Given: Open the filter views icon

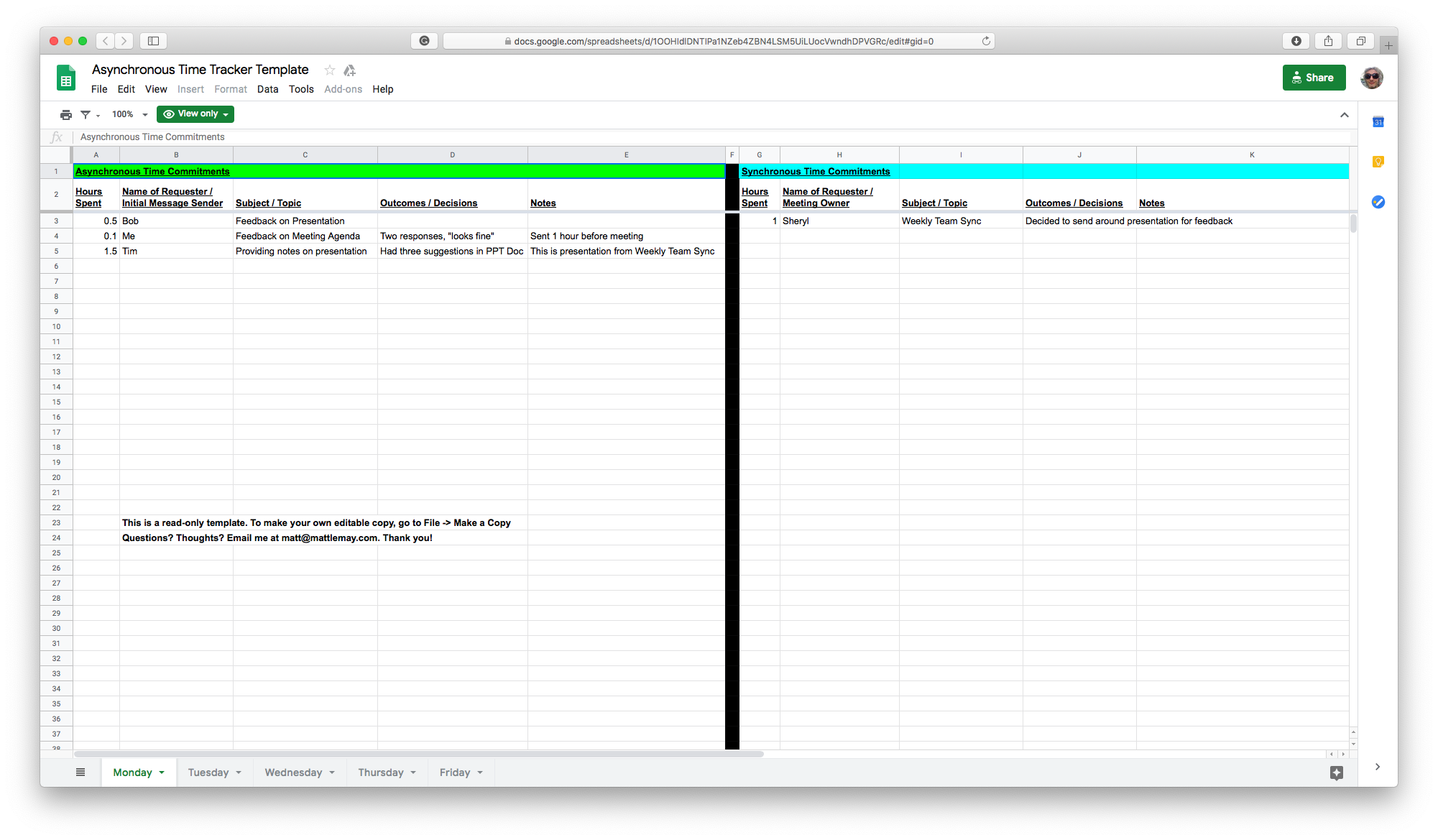Looking at the screenshot, I should point(86,114).
